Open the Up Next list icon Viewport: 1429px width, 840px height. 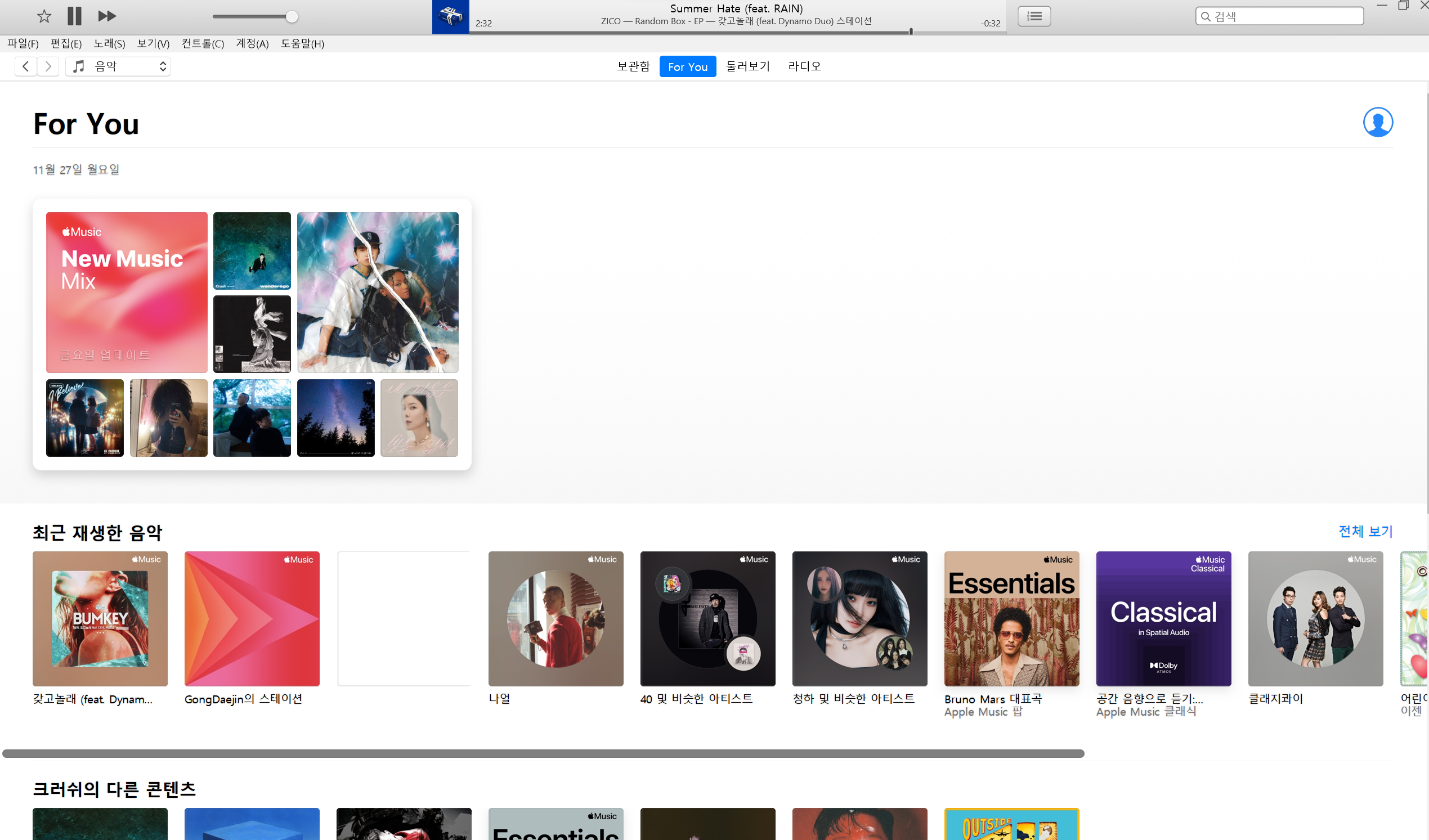click(x=1034, y=16)
